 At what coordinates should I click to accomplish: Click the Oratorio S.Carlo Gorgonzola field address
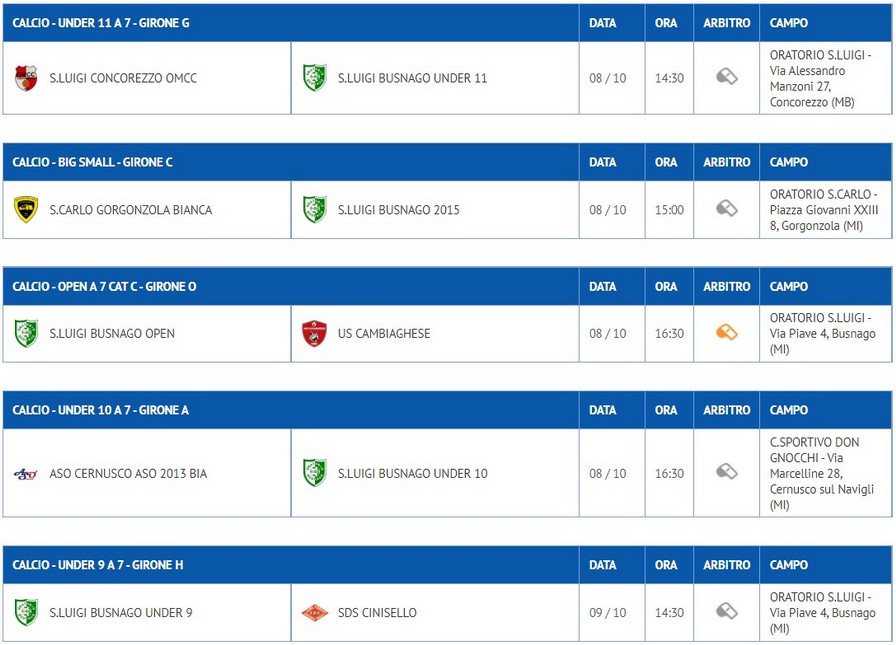pos(824,210)
